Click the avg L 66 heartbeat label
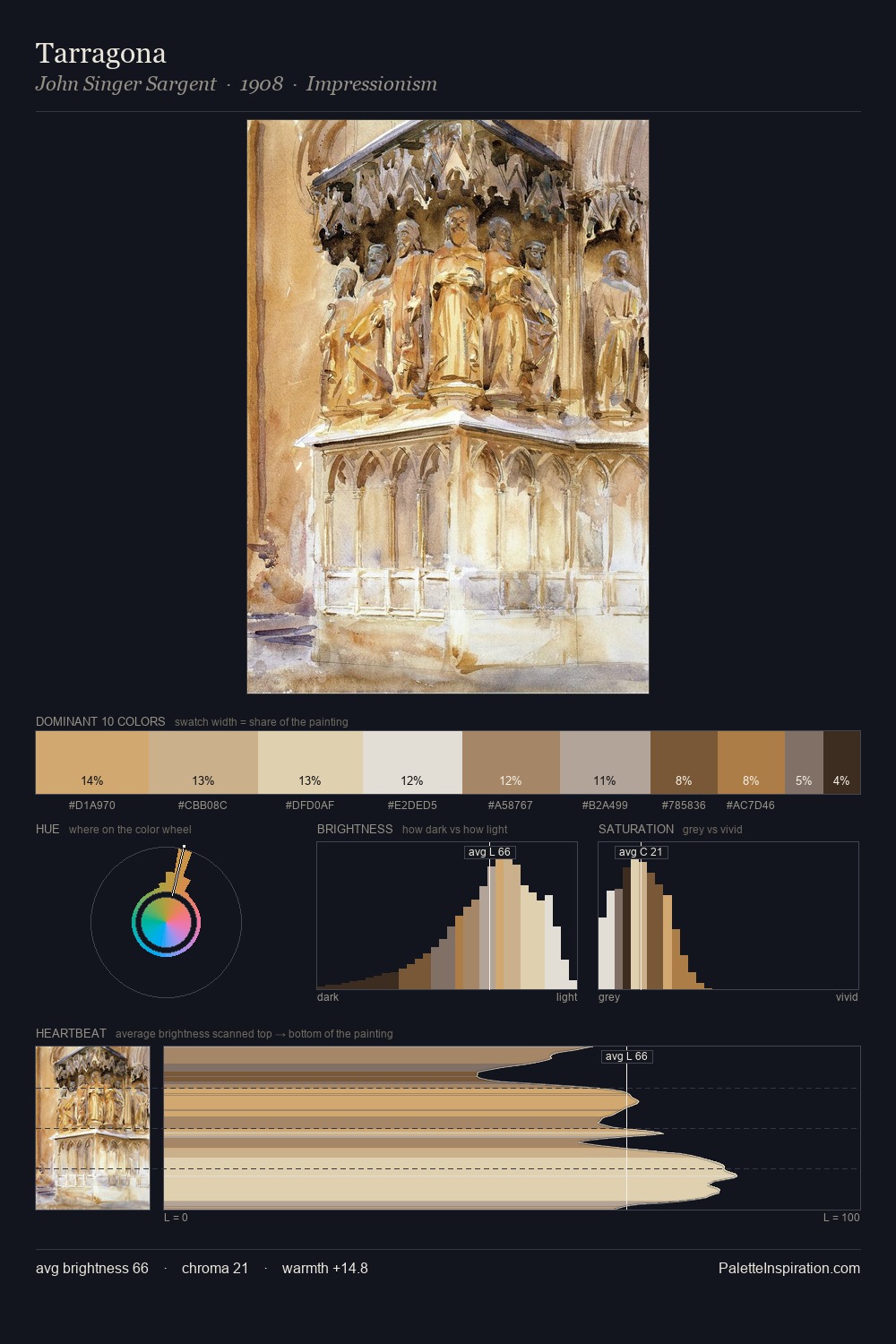This screenshot has height=1344, width=896. [x=626, y=1056]
